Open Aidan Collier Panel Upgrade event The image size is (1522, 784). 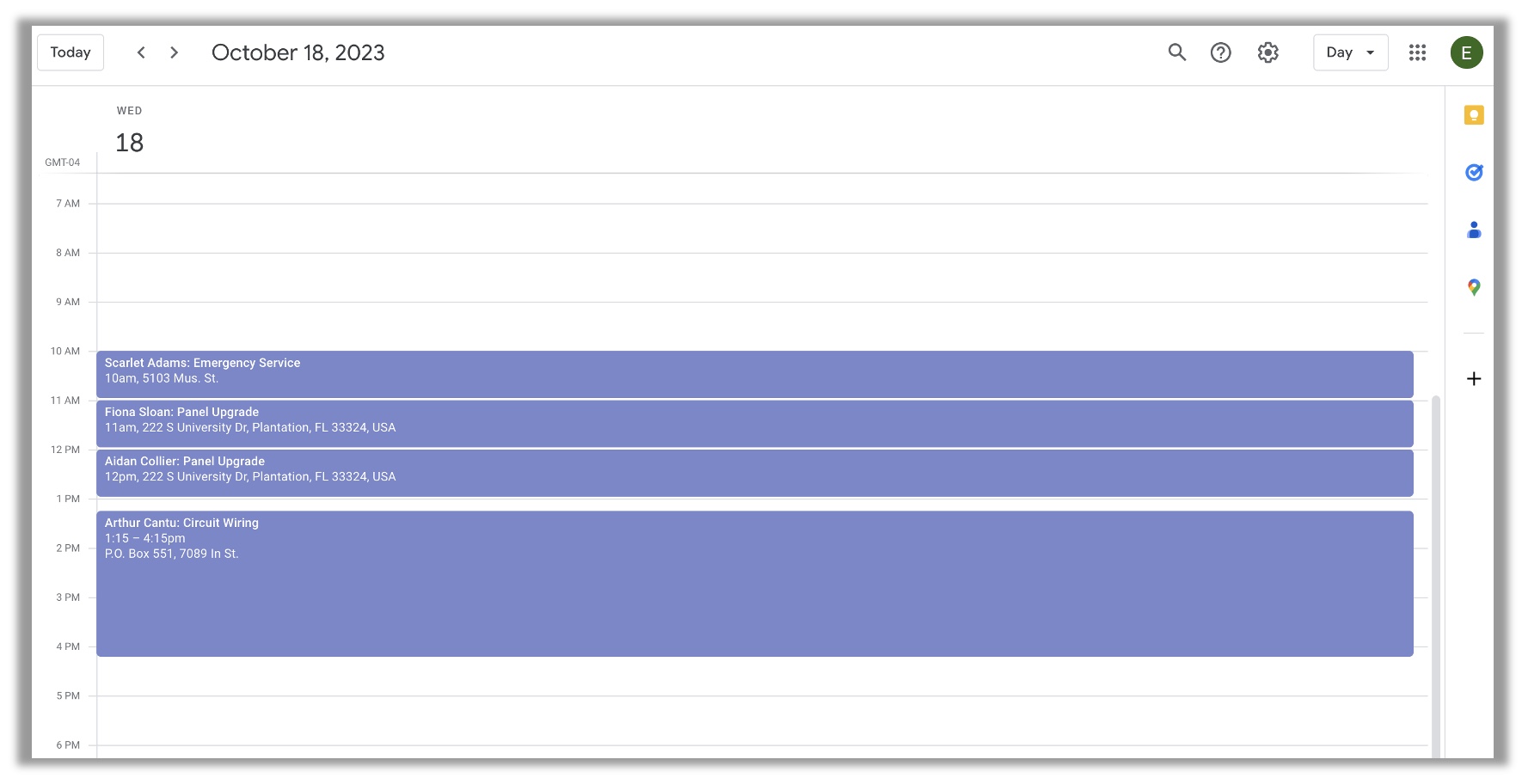tap(754, 473)
